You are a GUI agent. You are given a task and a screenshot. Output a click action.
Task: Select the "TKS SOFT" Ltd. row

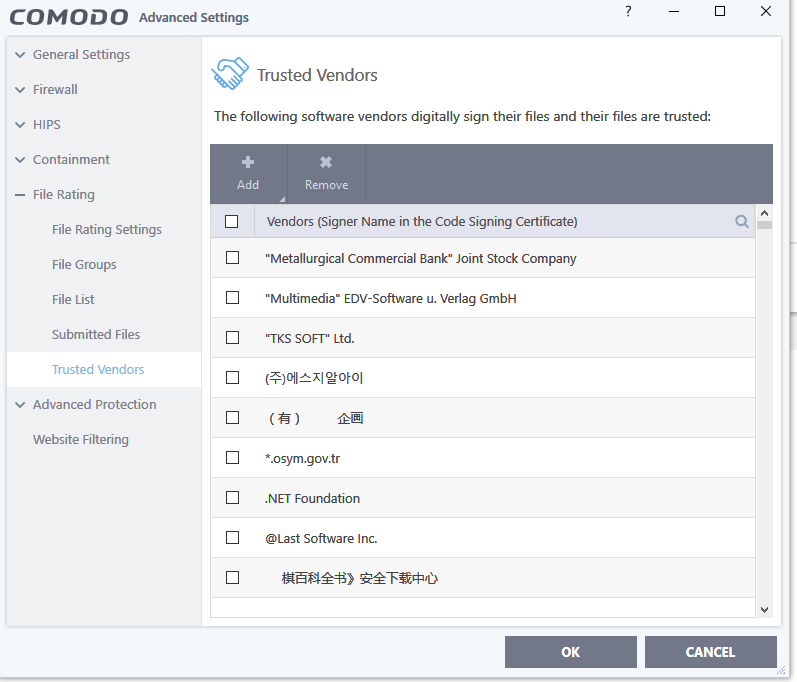pyautogui.click(x=483, y=338)
